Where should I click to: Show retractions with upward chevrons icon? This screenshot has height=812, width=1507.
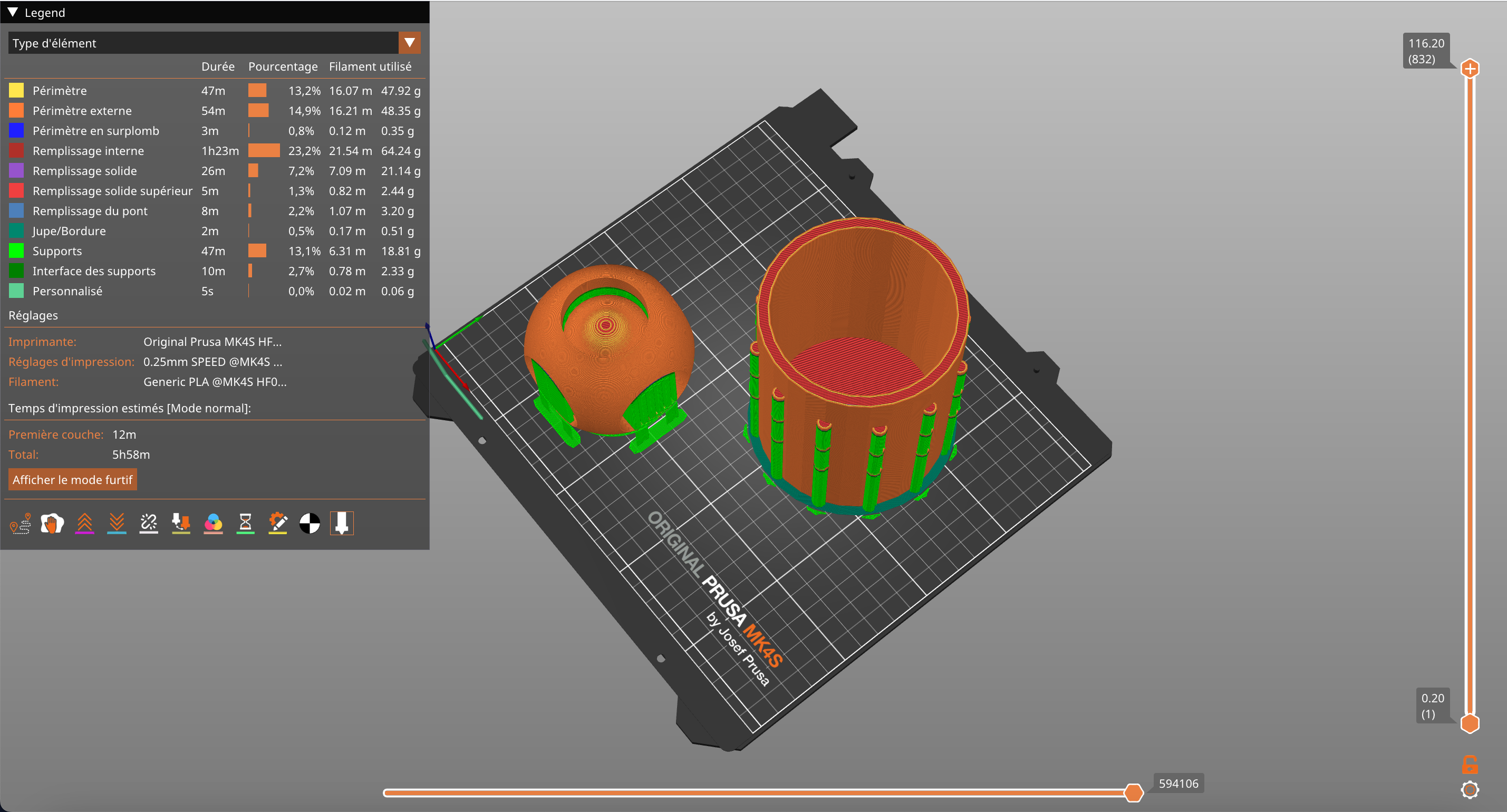coord(85,523)
